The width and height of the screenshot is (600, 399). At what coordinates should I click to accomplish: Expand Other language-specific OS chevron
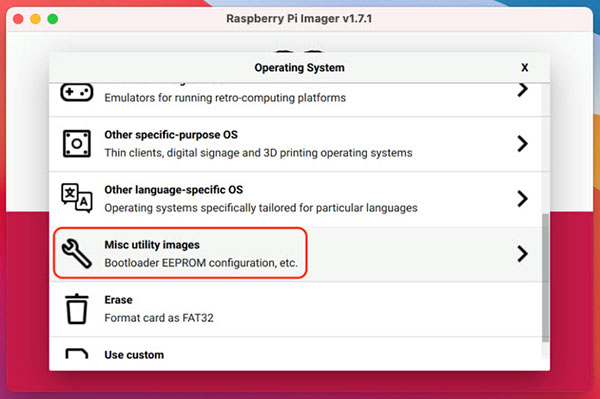click(x=522, y=199)
